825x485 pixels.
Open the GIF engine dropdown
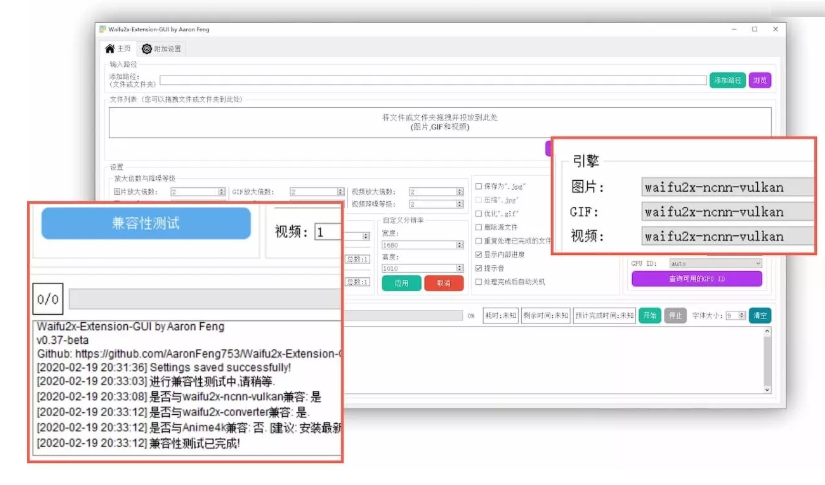pos(727,212)
